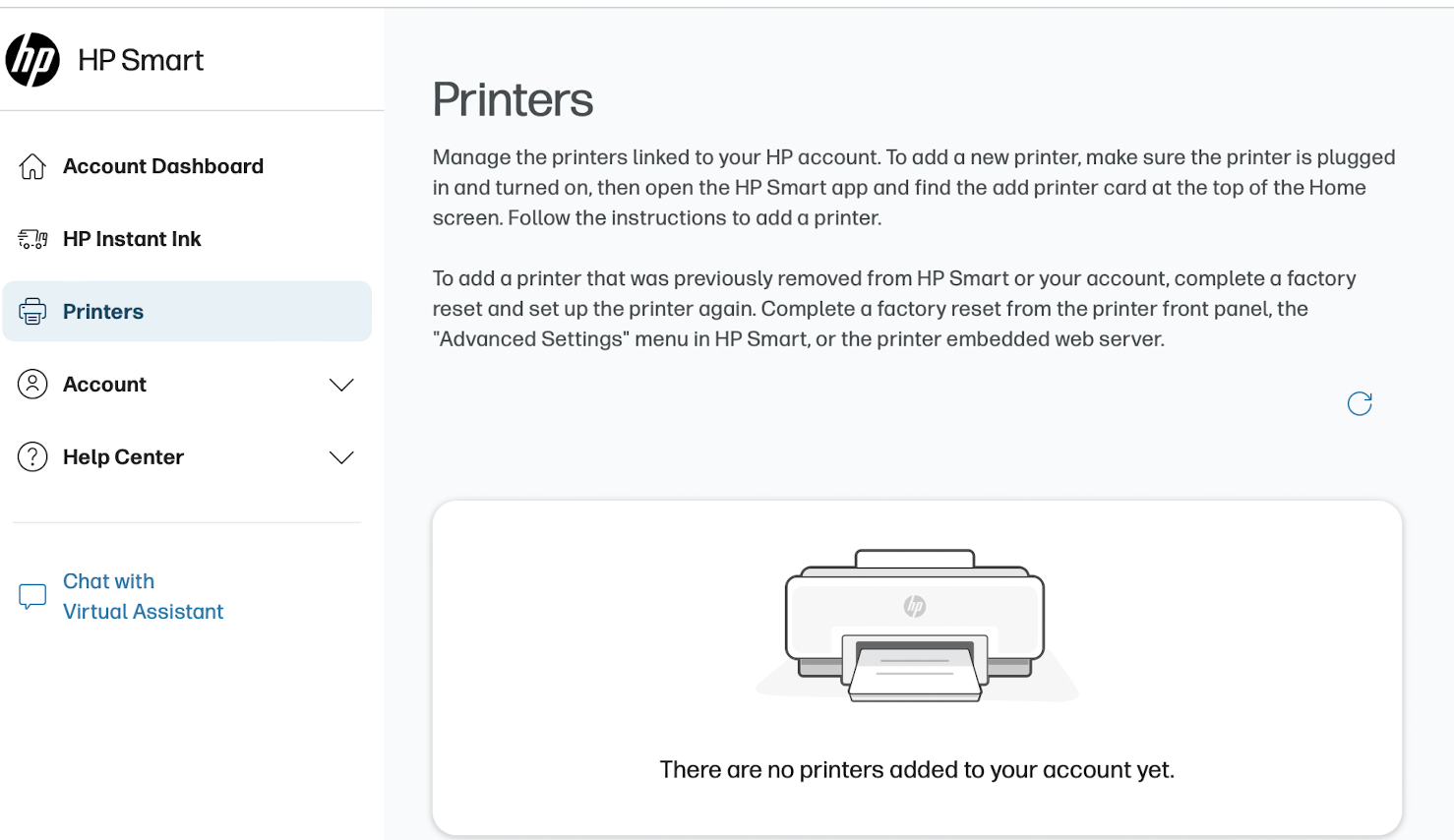Expand the Account section
This screenshot has width=1454, height=840.
(x=341, y=385)
